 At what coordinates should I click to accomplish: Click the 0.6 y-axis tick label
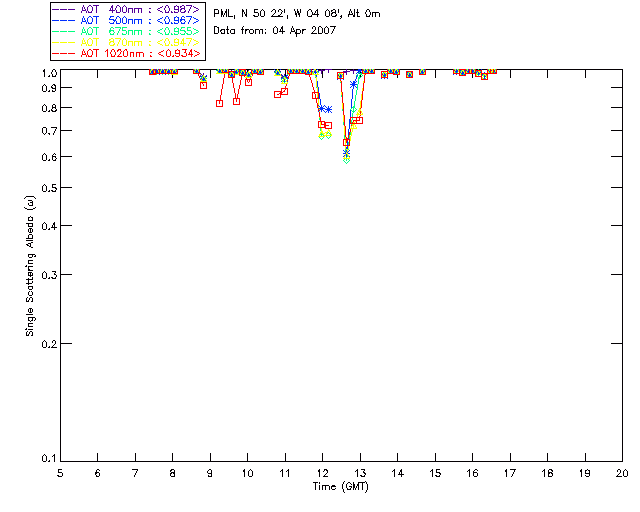pos(49,157)
